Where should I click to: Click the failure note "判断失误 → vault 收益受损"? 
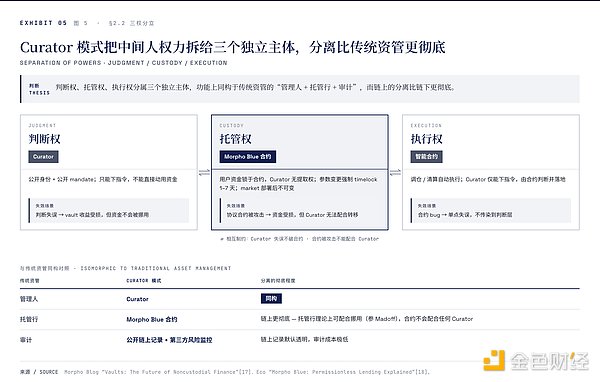click(92, 215)
